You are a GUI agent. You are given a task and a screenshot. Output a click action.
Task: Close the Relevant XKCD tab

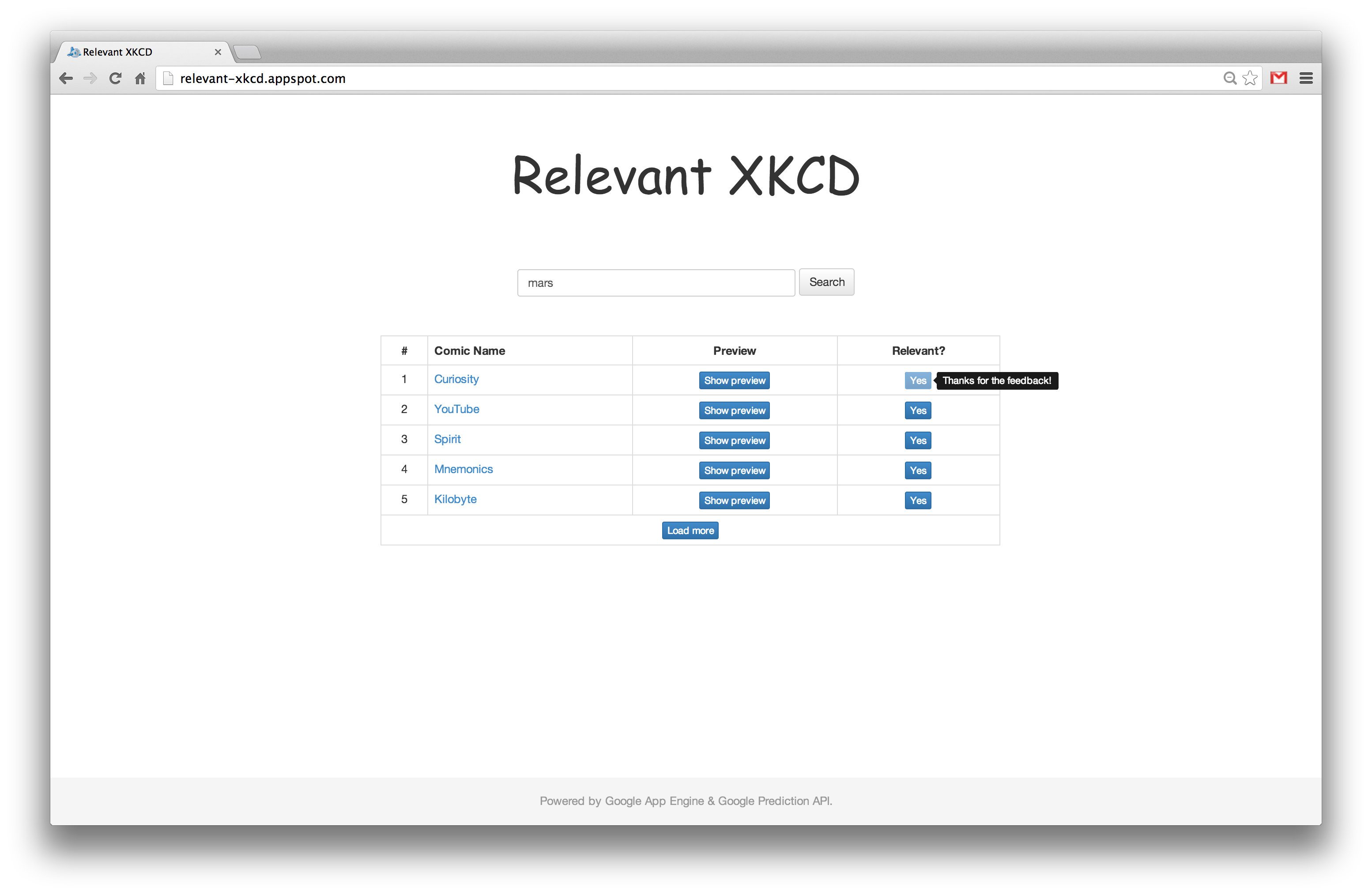tap(218, 52)
